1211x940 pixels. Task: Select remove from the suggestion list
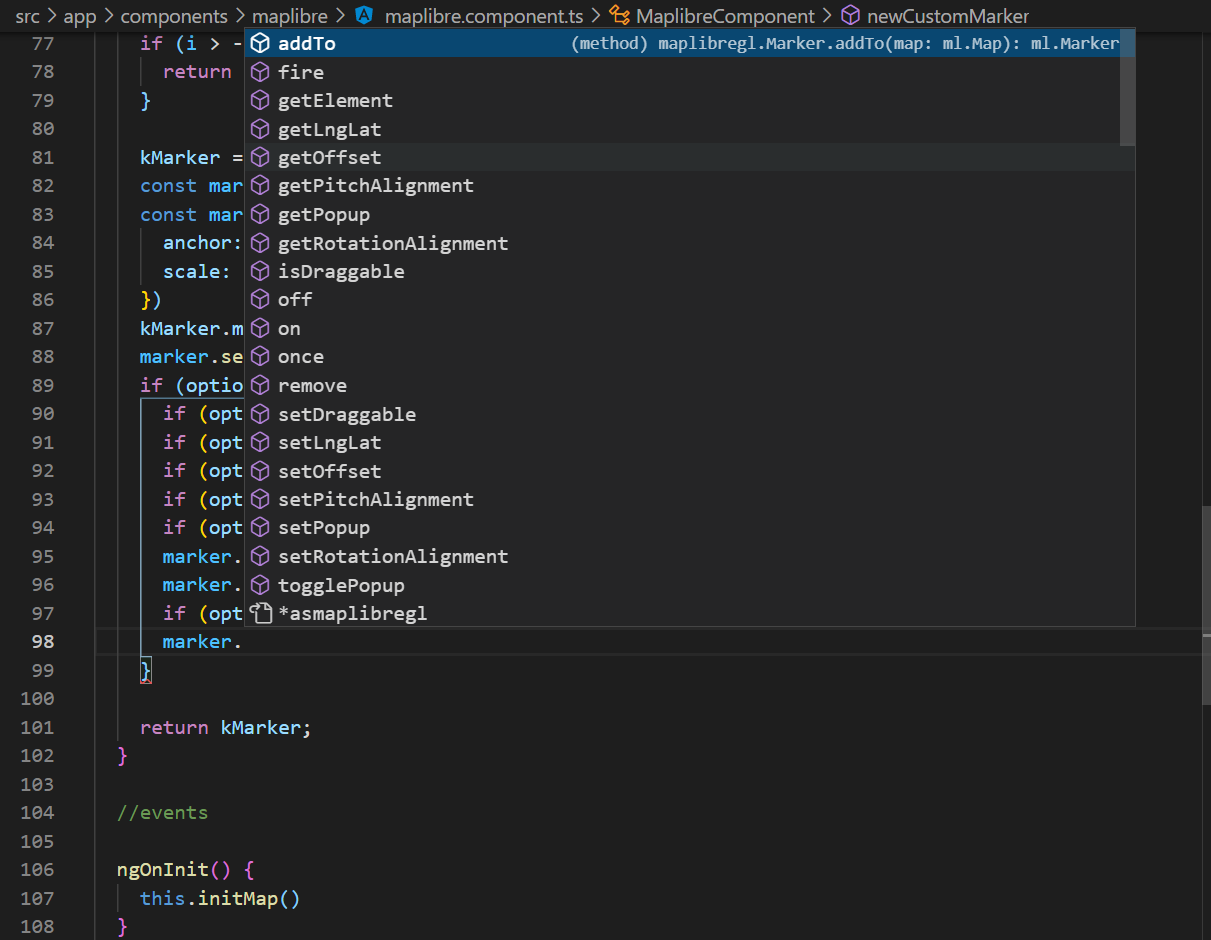point(690,386)
